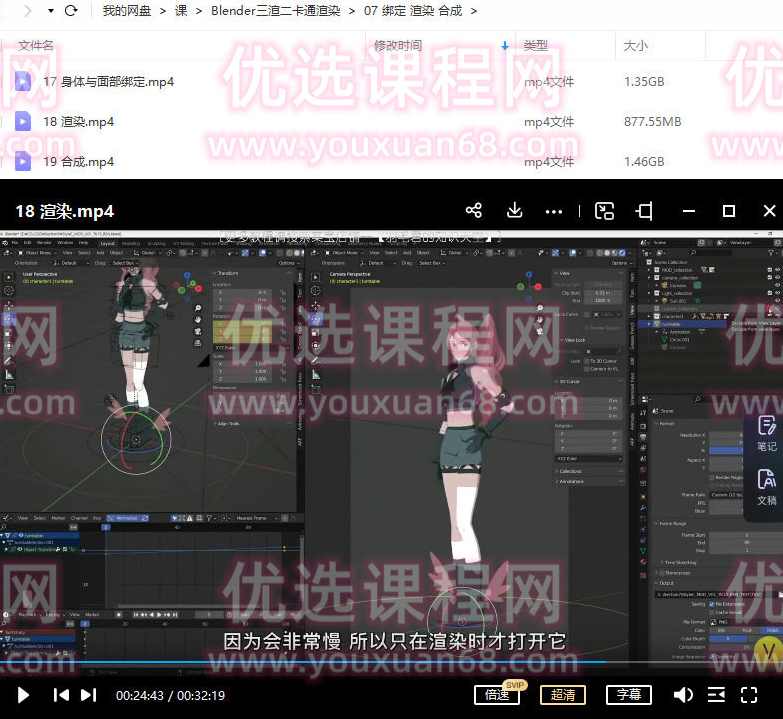783x719 pixels.
Task: Click the 877.55MB size cell
Action: 652,121
